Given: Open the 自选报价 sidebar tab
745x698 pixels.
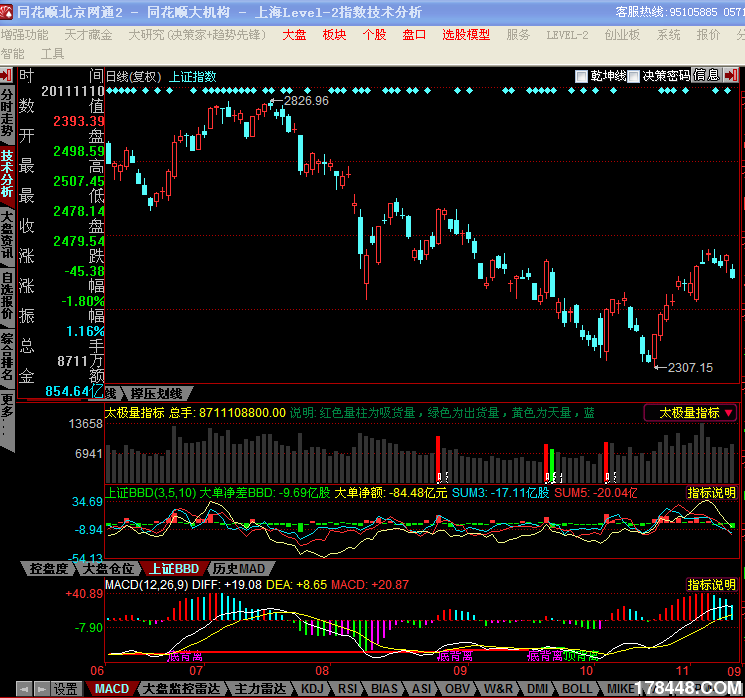Looking at the screenshot, I should (x=7, y=295).
